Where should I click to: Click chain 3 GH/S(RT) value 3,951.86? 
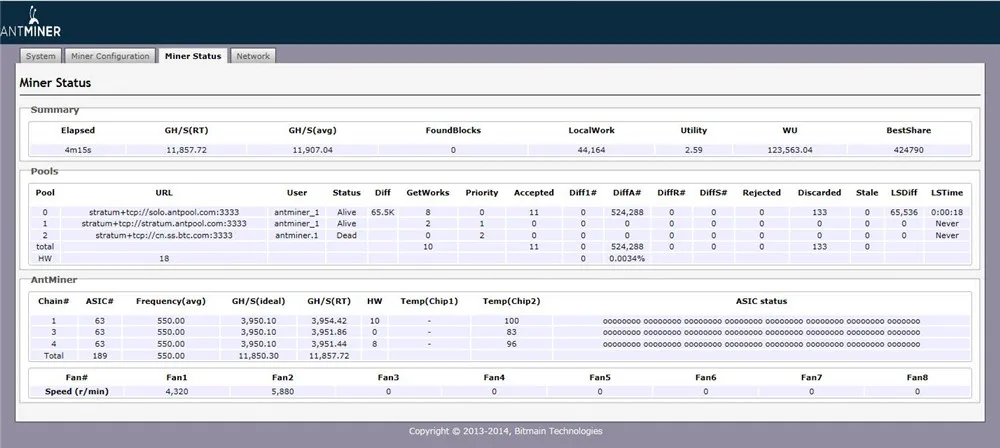point(329,332)
